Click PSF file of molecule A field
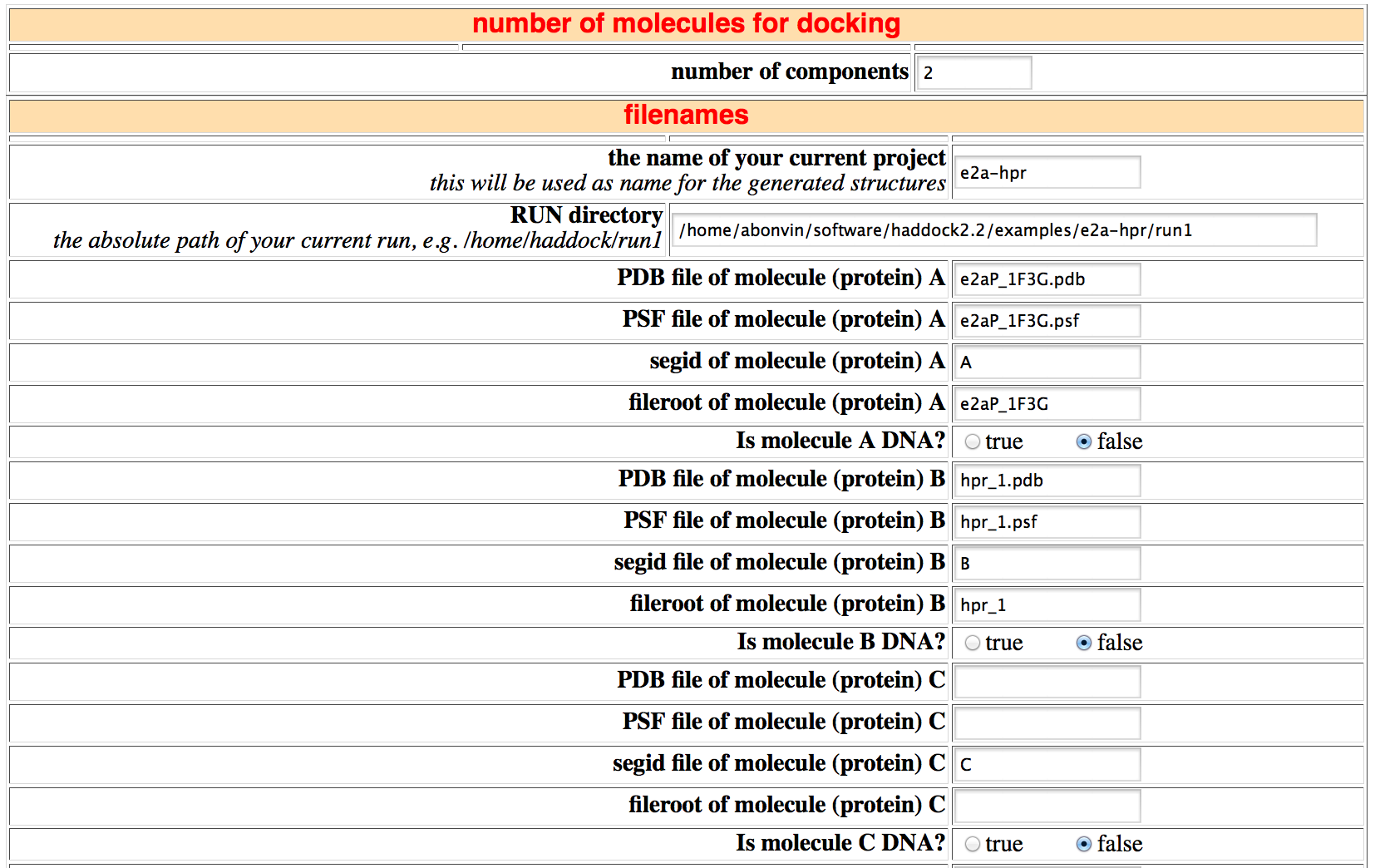The width and height of the screenshot is (1375, 868). [1047, 320]
